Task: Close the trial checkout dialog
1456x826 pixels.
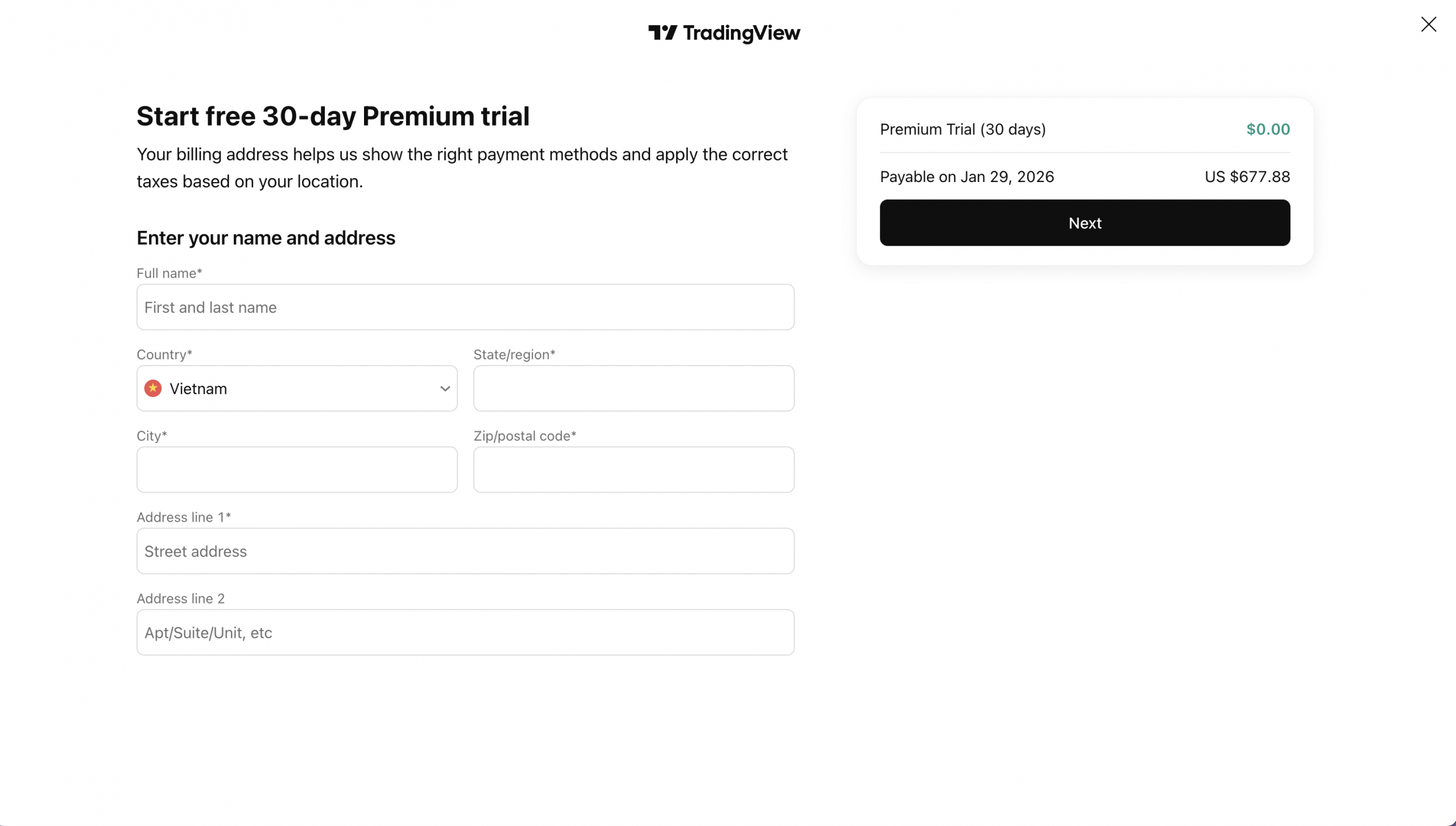Action: [1428, 24]
